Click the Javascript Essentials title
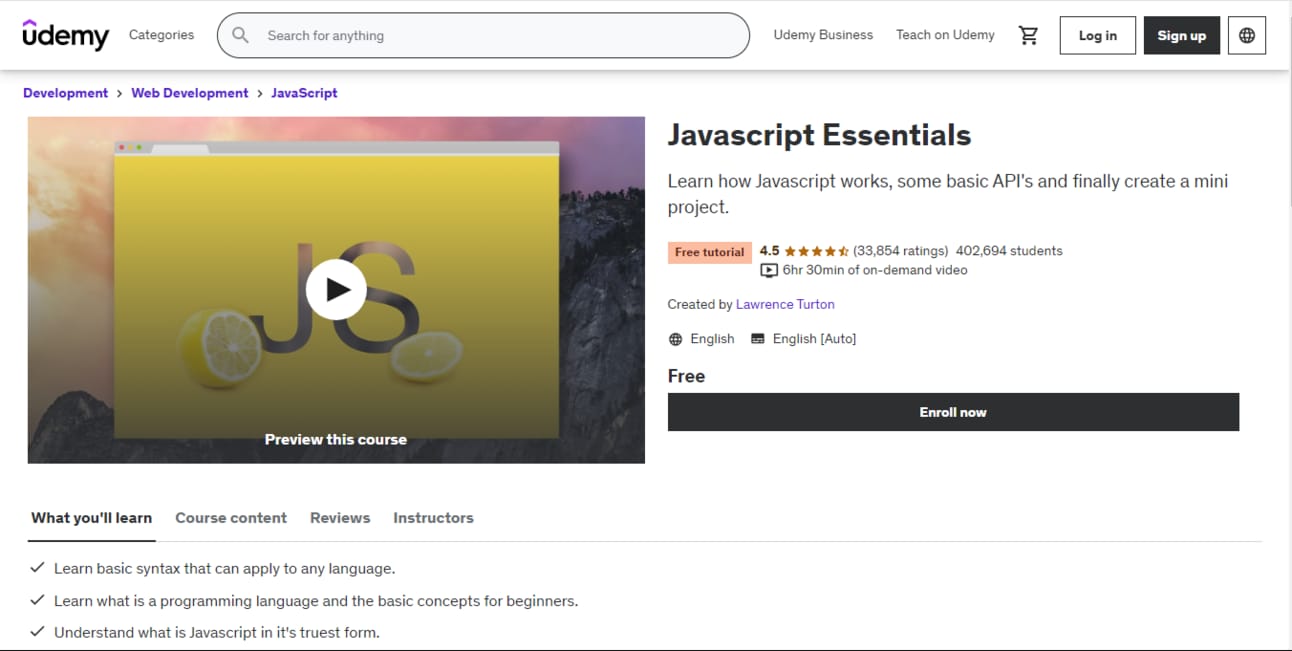Viewport: 1292px width, 651px height. 819,135
